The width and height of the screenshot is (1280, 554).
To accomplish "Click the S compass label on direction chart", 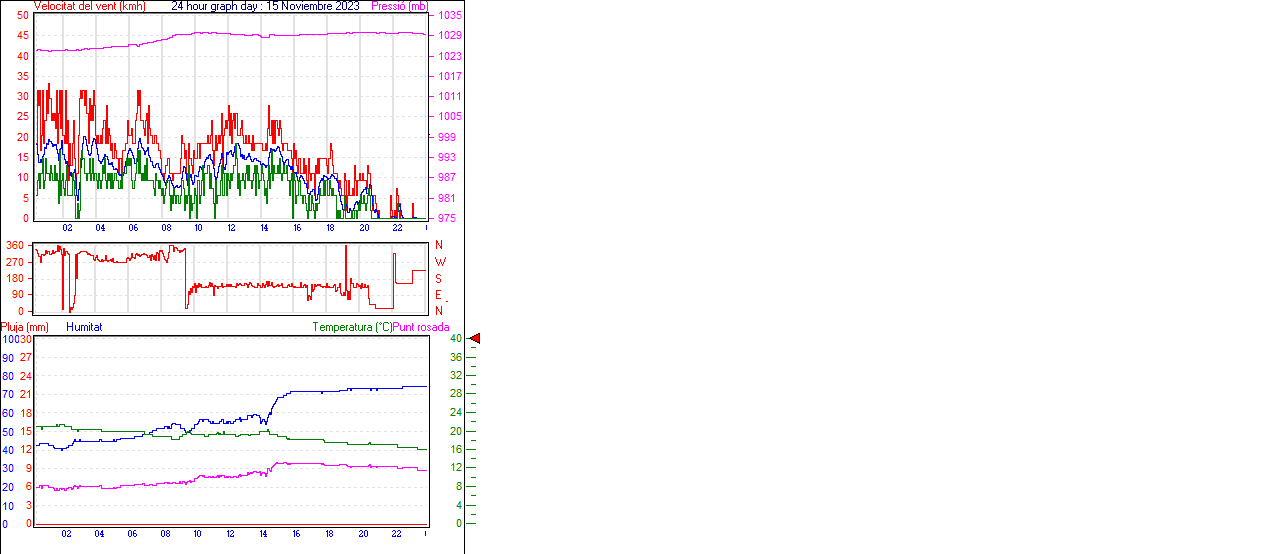I will [439, 279].
